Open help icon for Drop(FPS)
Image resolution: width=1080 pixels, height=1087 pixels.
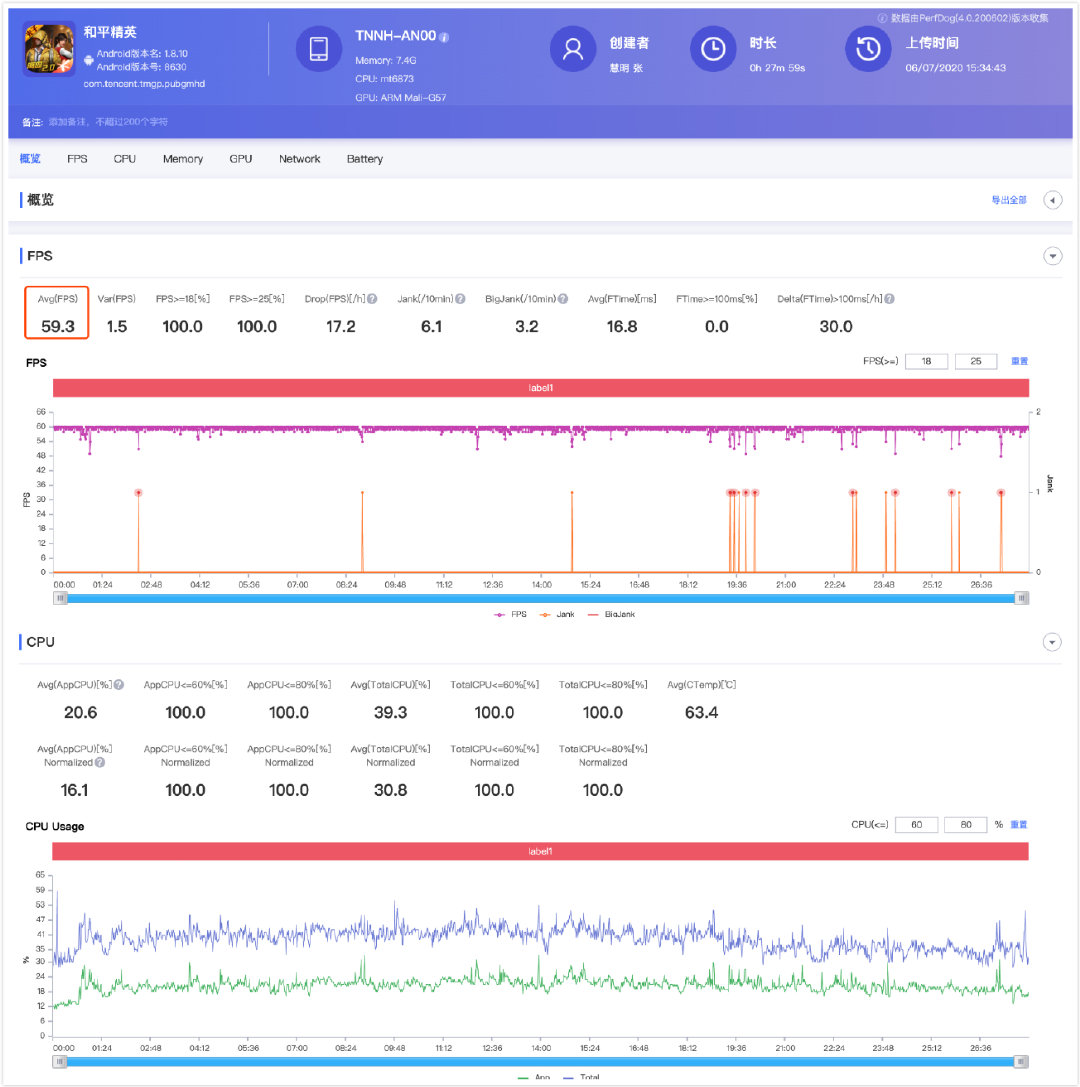point(372,299)
